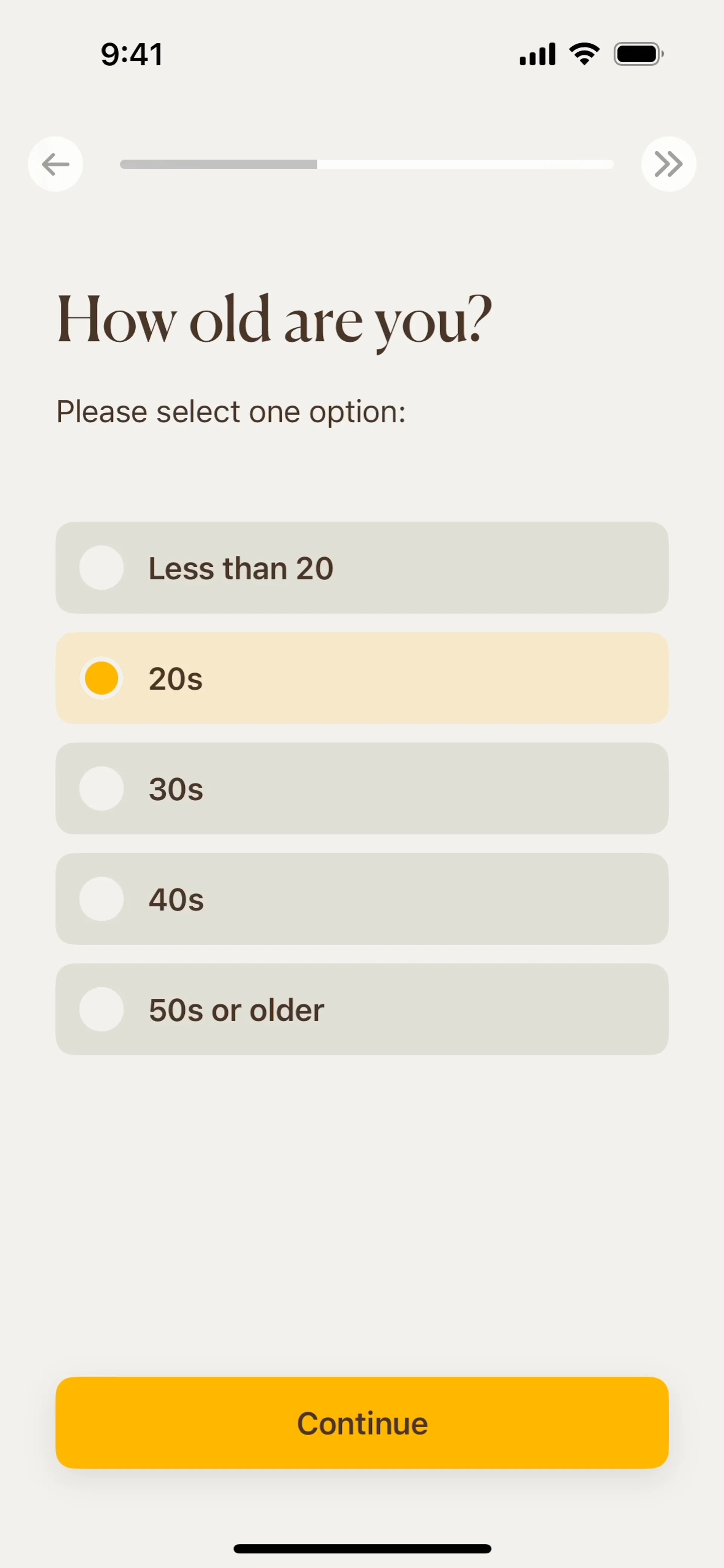Tap the Wi-Fi status icon
The image size is (724, 1568).
584,54
